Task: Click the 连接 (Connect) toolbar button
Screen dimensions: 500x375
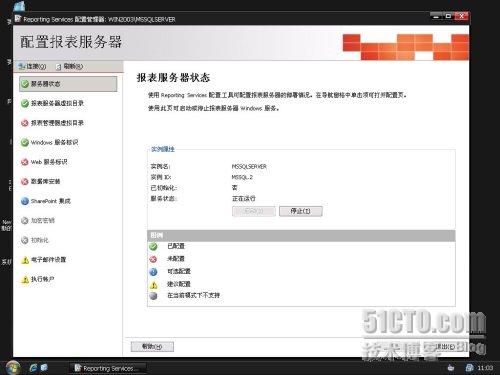Action: click(32, 66)
